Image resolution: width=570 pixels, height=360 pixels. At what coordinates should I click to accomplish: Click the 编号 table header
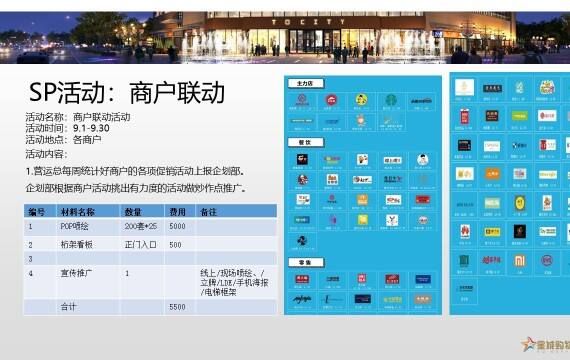pyautogui.click(x=40, y=212)
